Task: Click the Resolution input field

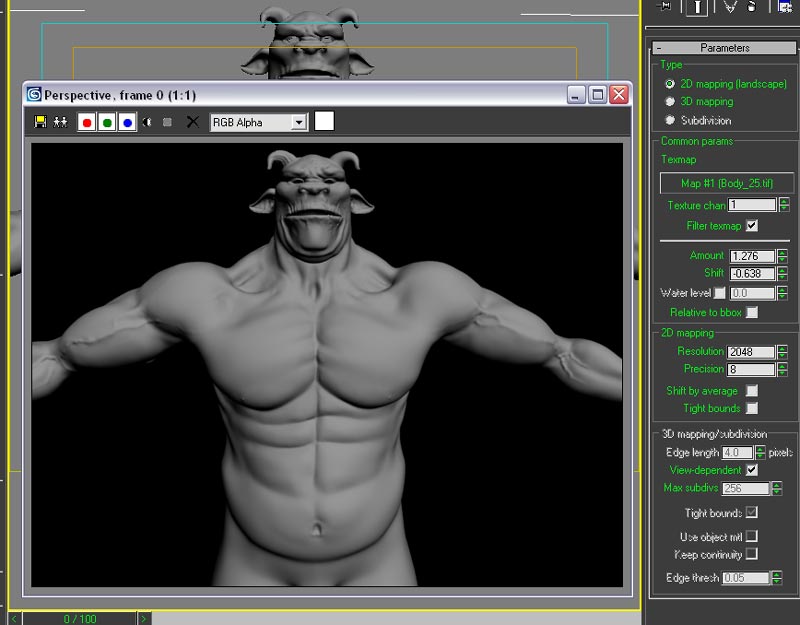Action: click(x=751, y=352)
